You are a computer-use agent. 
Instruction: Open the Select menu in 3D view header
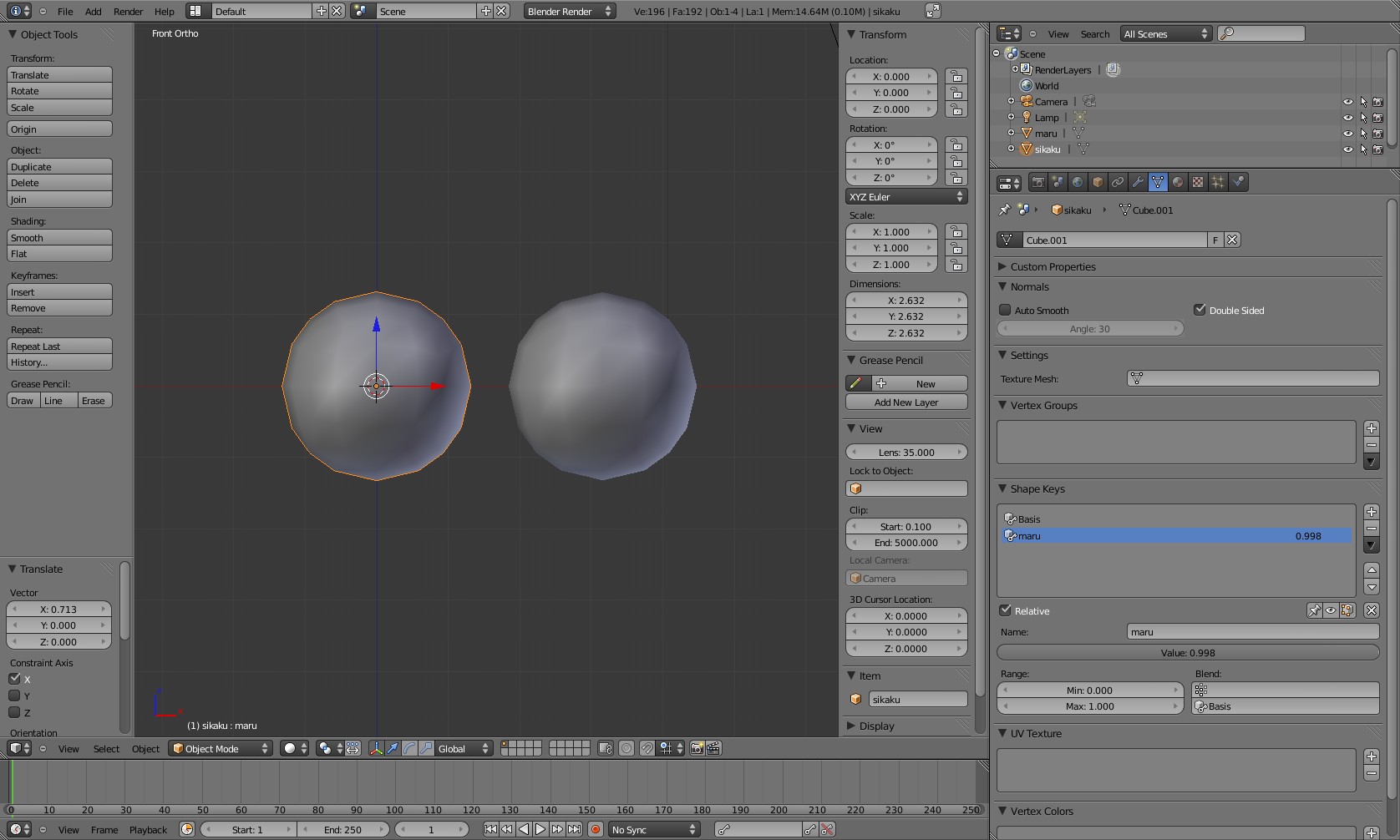click(106, 749)
